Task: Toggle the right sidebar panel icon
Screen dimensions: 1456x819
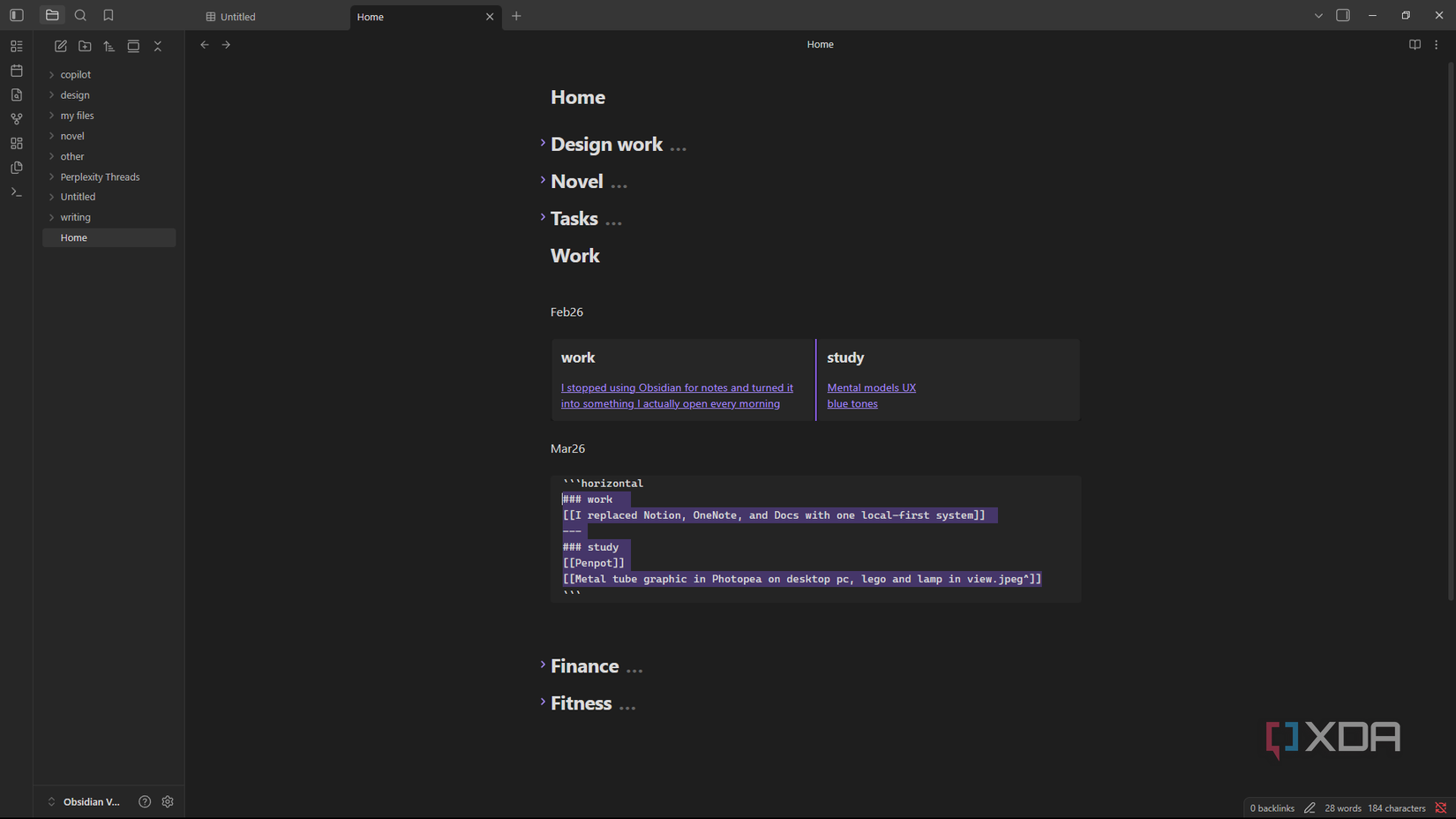Action: [x=1343, y=15]
